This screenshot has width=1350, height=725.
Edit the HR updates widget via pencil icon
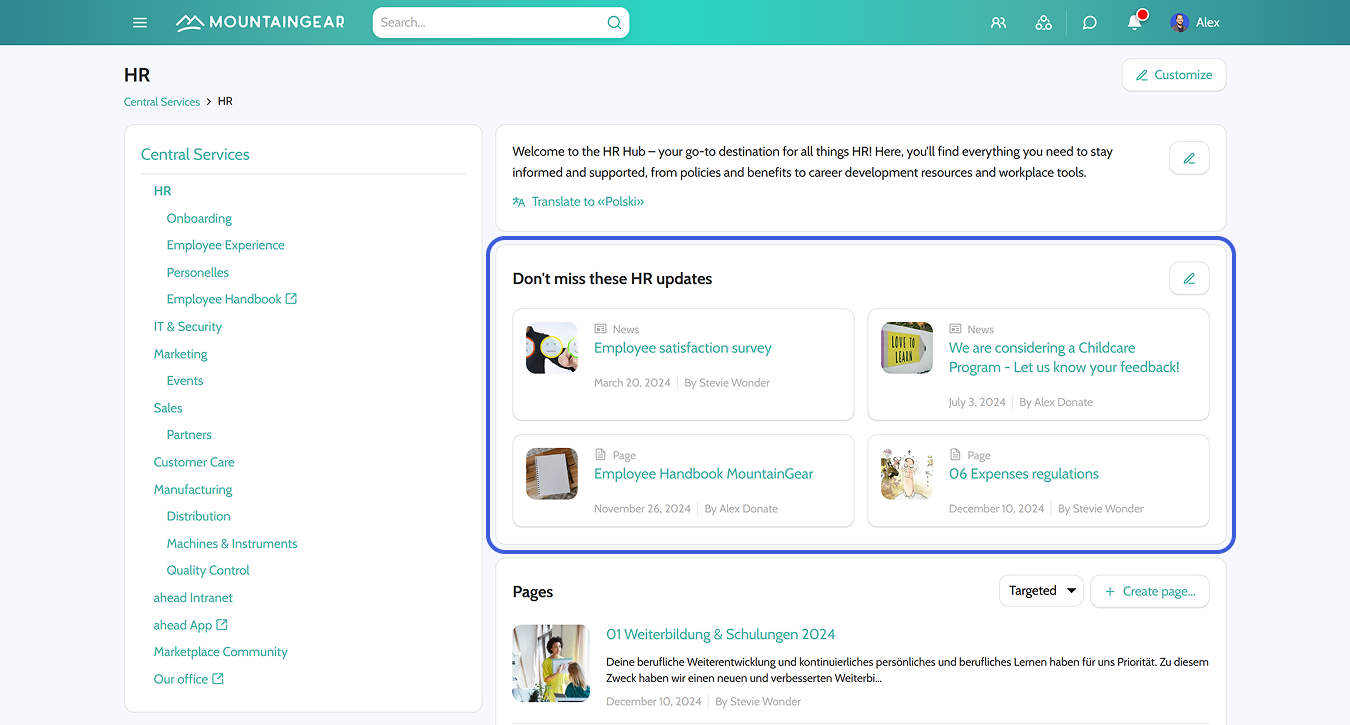[1189, 278]
